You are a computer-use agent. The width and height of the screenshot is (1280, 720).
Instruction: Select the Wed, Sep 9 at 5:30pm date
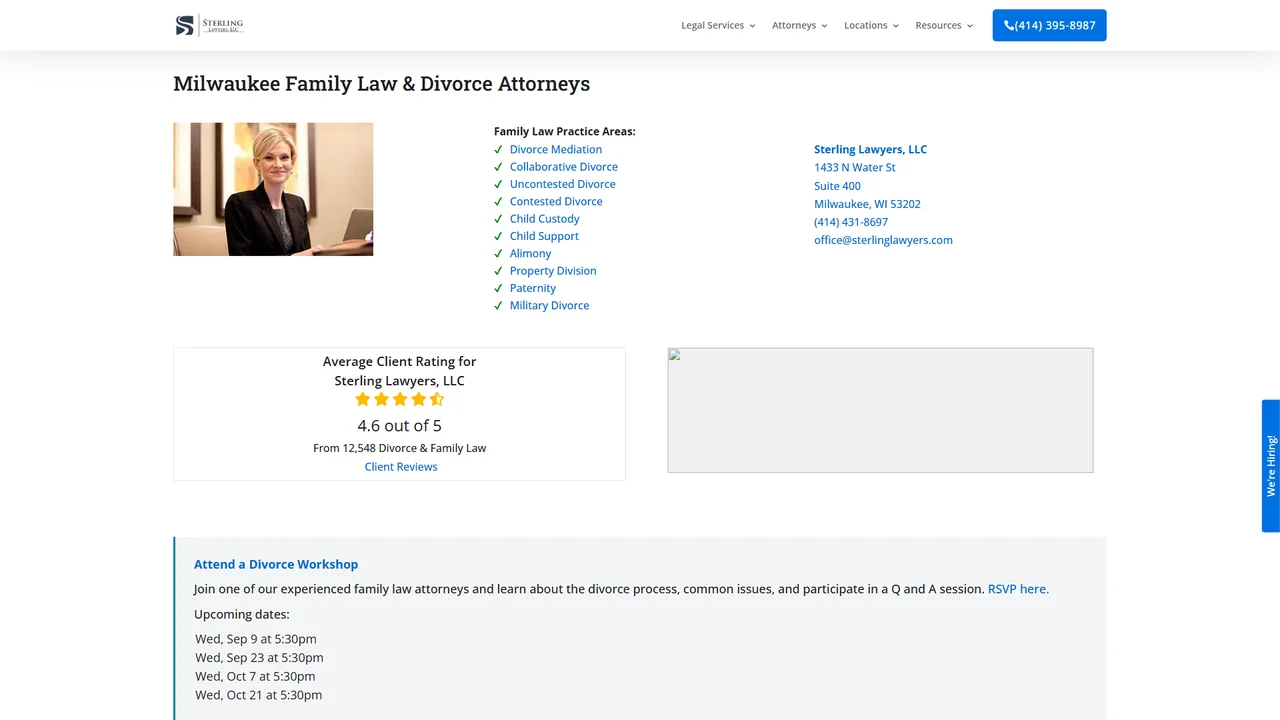[x=256, y=639]
